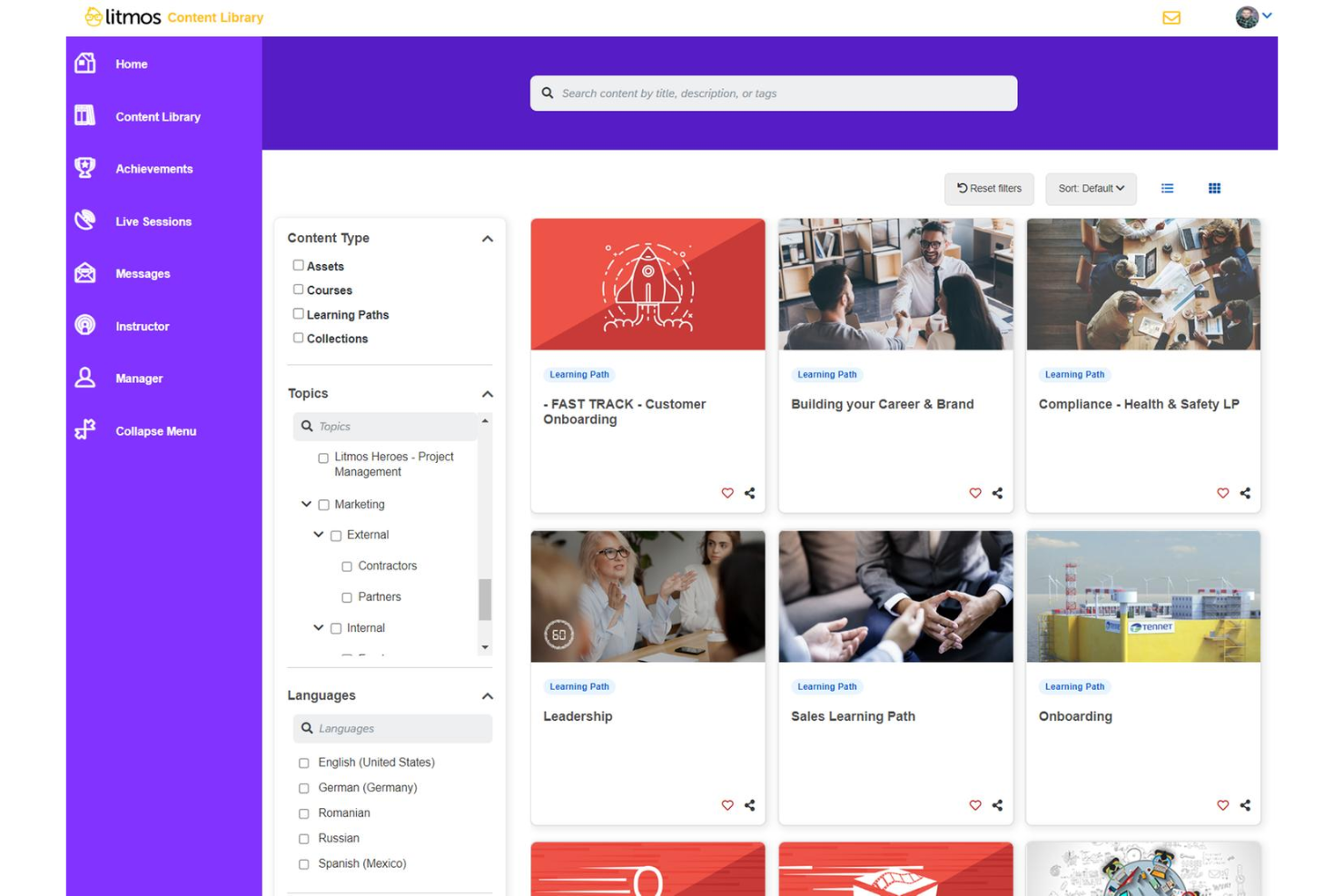Open the Sort: Default dropdown
This screenshot has height=896, width=1344.
click(1091, 189)
